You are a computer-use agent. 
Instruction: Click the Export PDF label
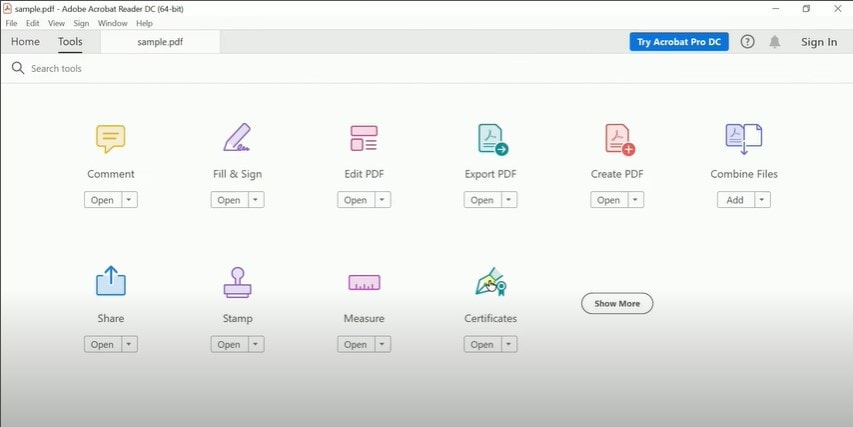(x=491, y=174)
